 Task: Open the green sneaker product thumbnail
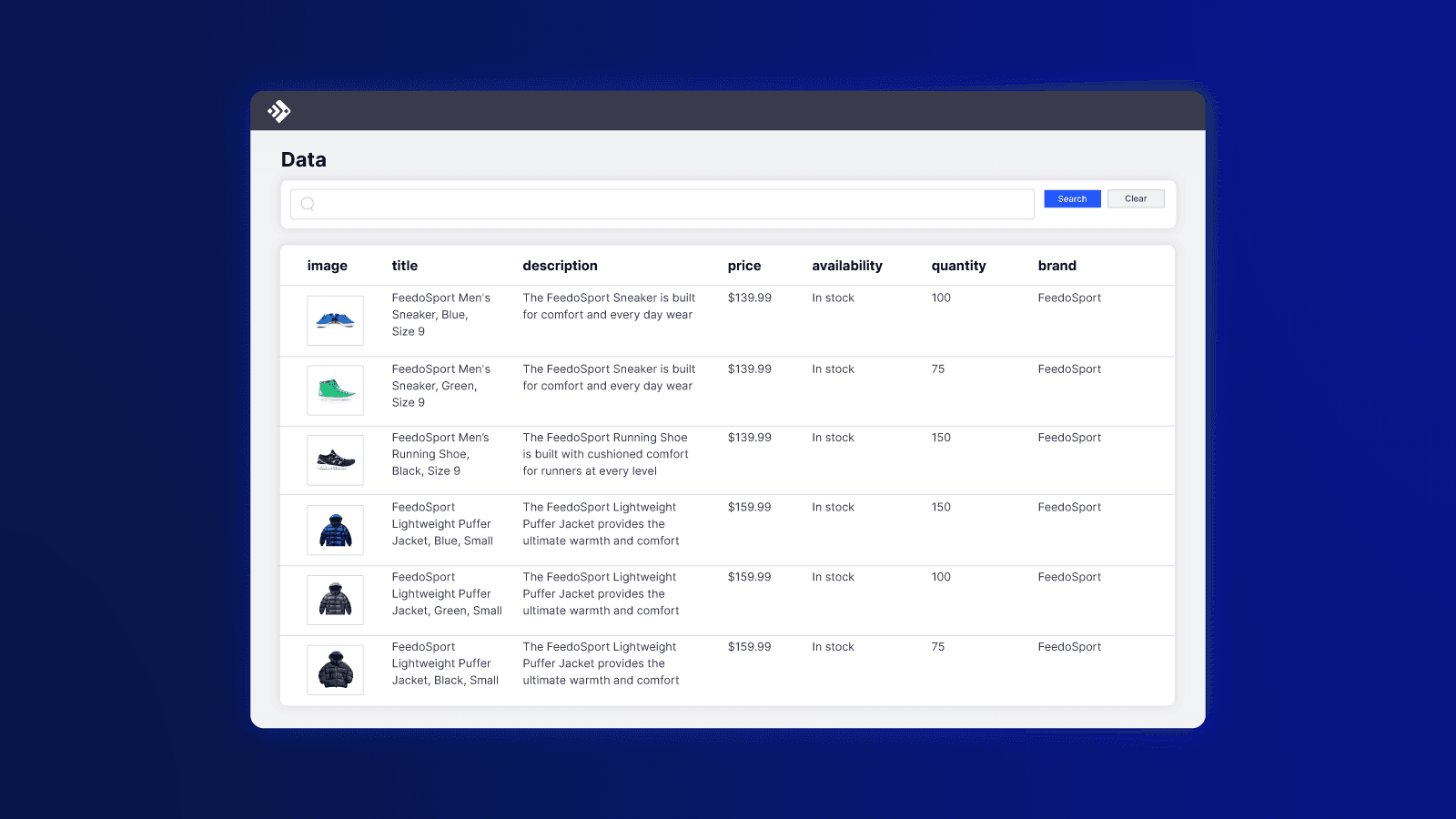[335, 389]
